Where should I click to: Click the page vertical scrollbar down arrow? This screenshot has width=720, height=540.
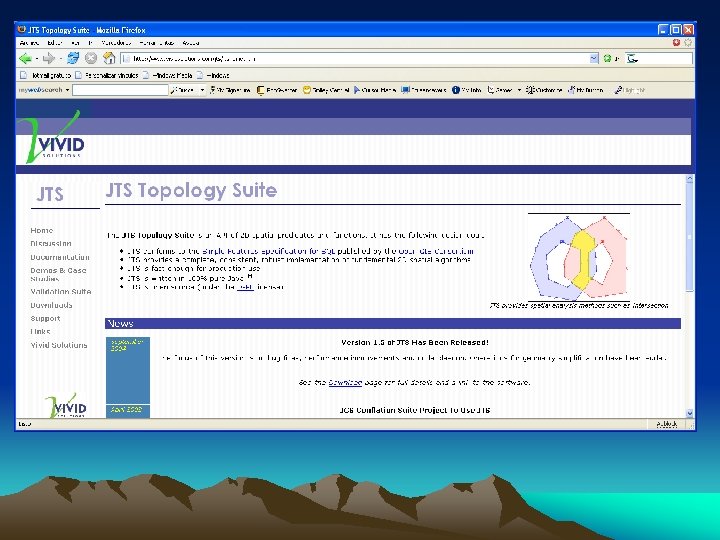click(x=689, y=413)
